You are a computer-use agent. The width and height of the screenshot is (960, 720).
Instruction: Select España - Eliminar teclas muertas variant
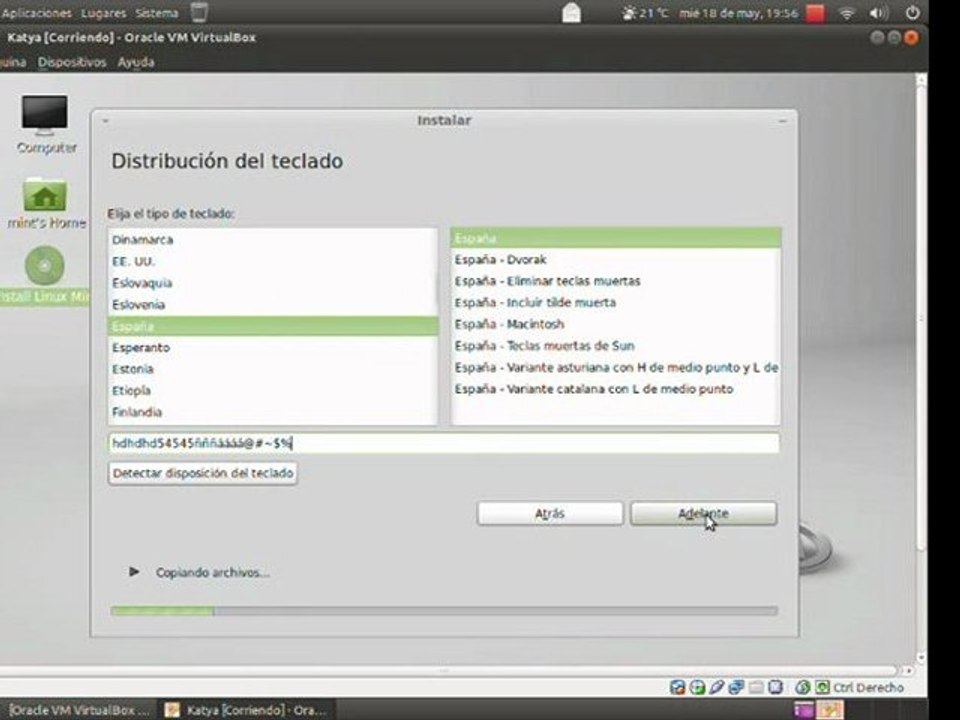(x=616, y=281)
